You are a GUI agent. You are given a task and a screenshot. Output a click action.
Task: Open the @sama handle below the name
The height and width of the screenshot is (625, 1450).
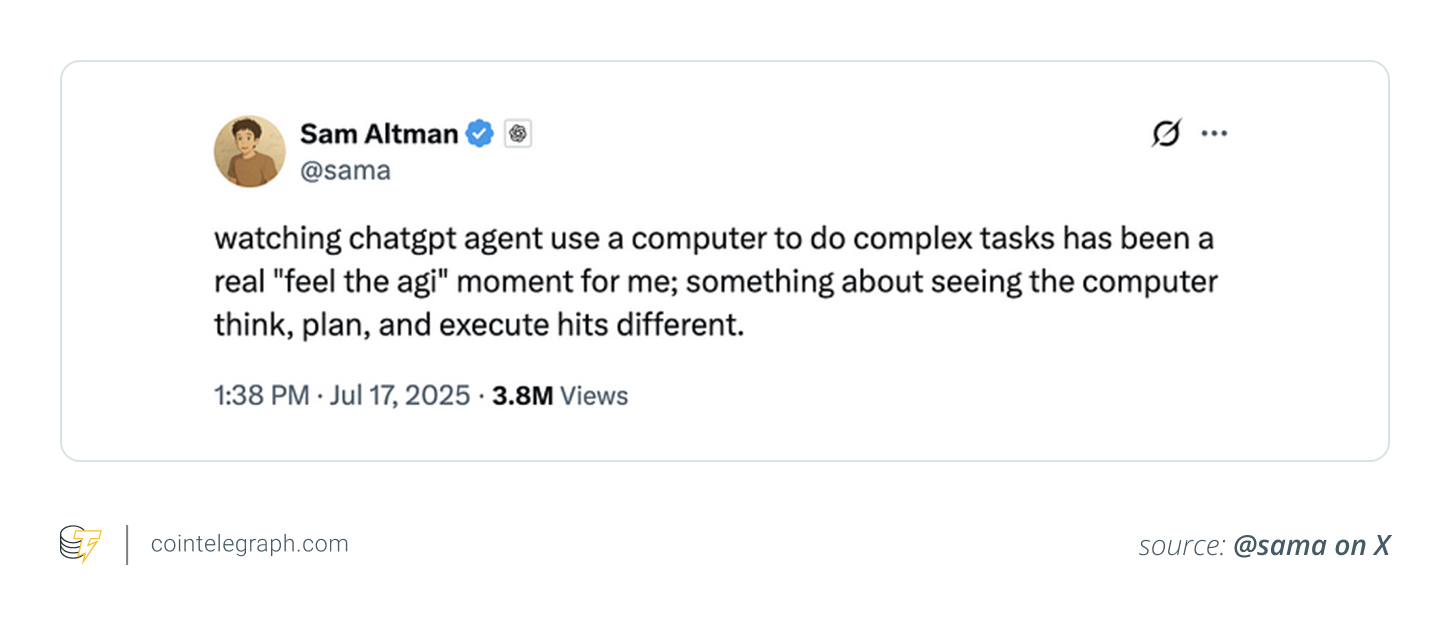[345, 171]
